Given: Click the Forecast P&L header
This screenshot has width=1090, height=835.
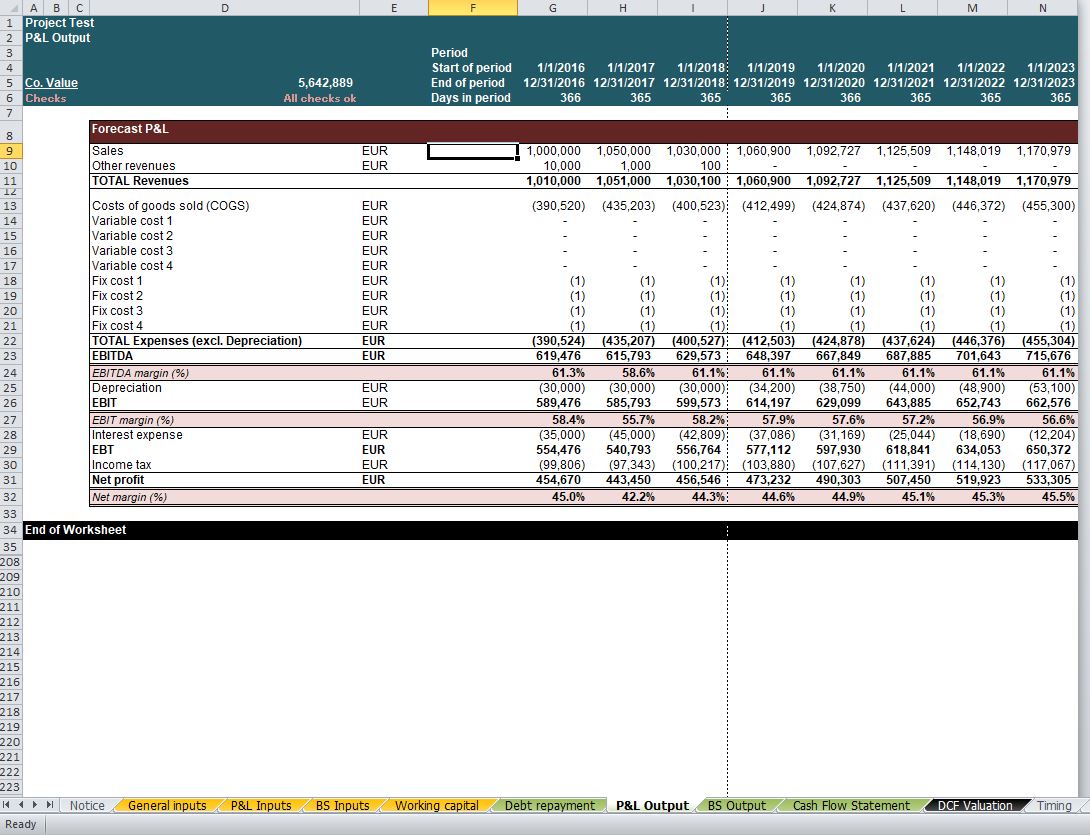Looking at the screenshot, I should [130, 129].
